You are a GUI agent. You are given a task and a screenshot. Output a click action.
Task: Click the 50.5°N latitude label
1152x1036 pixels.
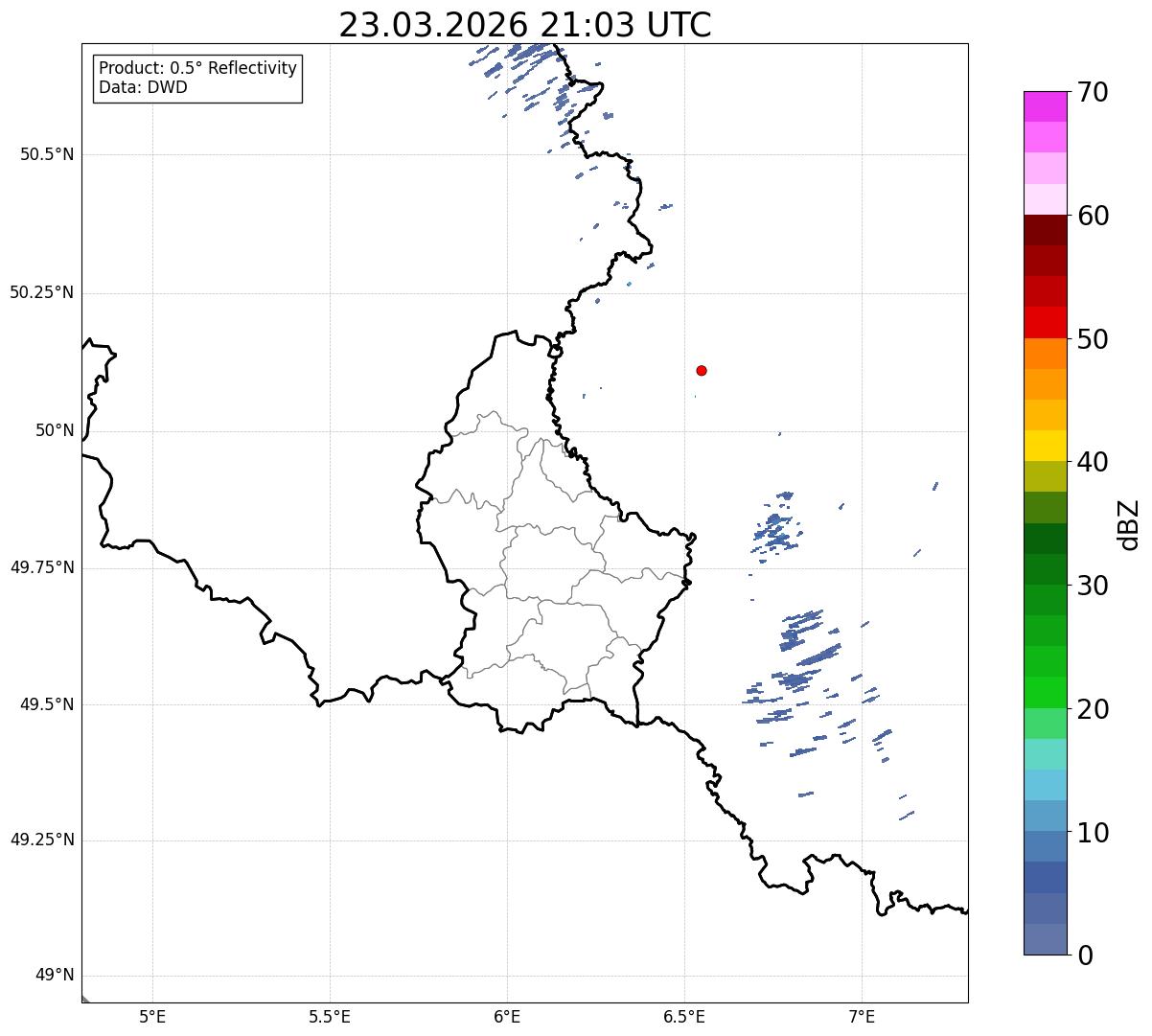click(47, 154)
